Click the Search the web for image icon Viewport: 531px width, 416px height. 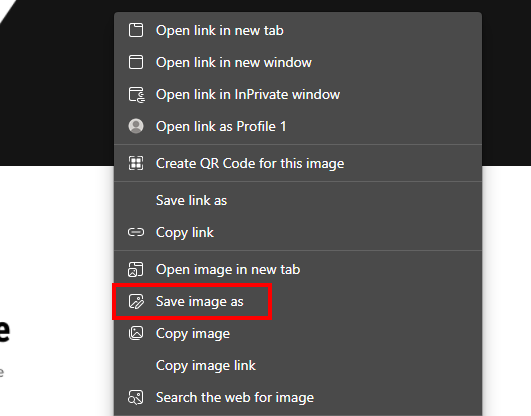[x=136, y=397]
